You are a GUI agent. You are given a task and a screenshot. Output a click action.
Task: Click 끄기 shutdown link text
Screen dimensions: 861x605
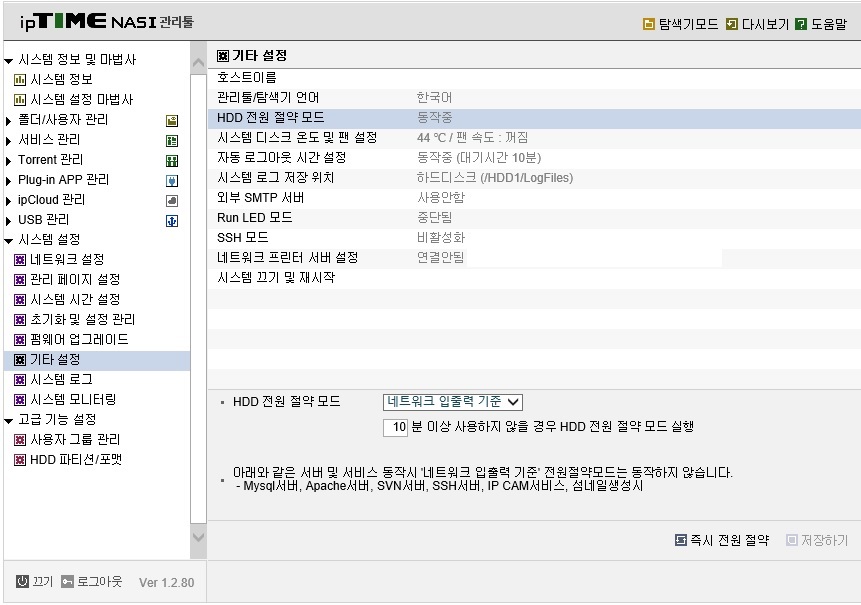pyautogui.click(x=42, y=581)
